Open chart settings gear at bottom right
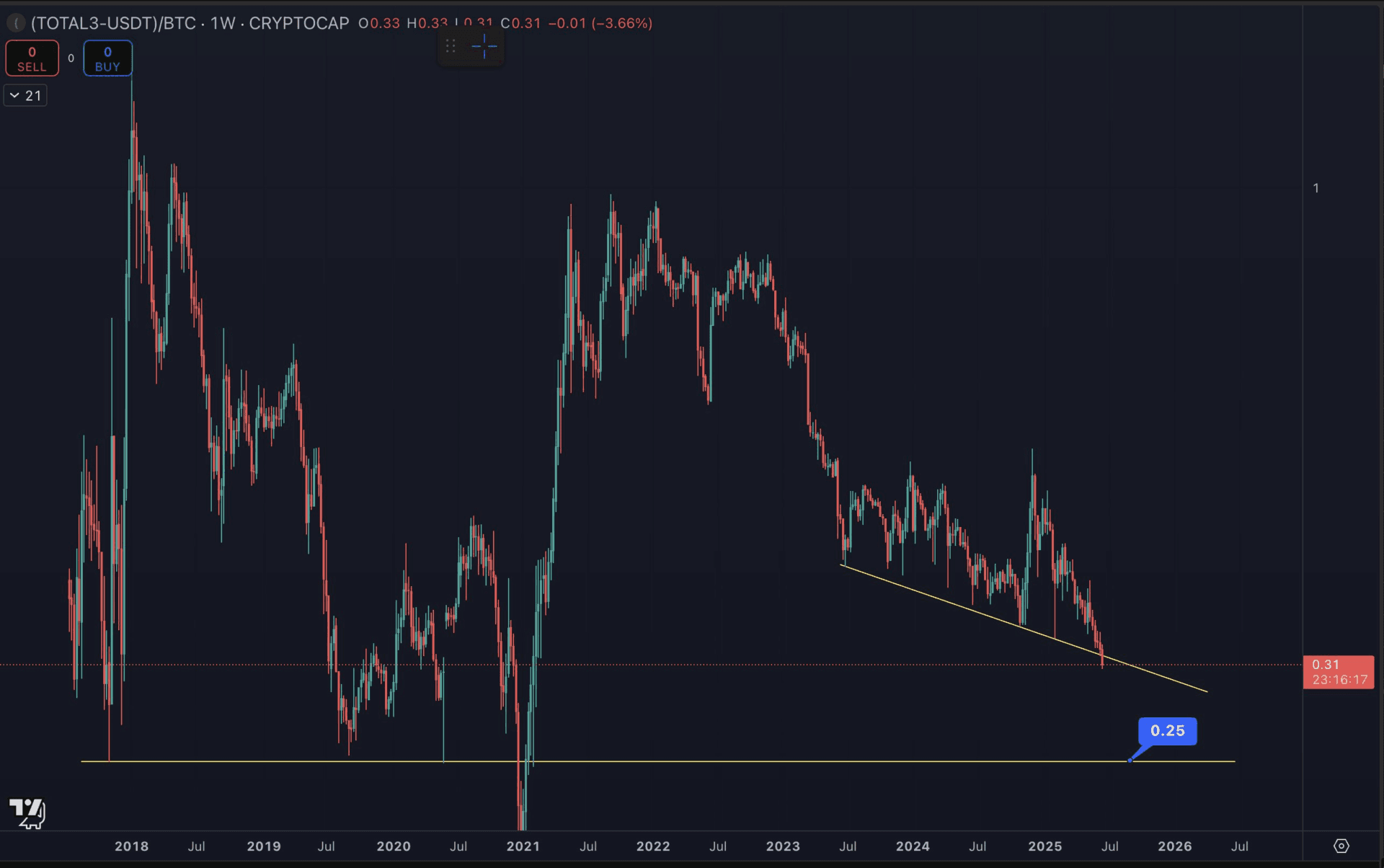This screenshot has height=868, width=1384. tap(1341, 846)
